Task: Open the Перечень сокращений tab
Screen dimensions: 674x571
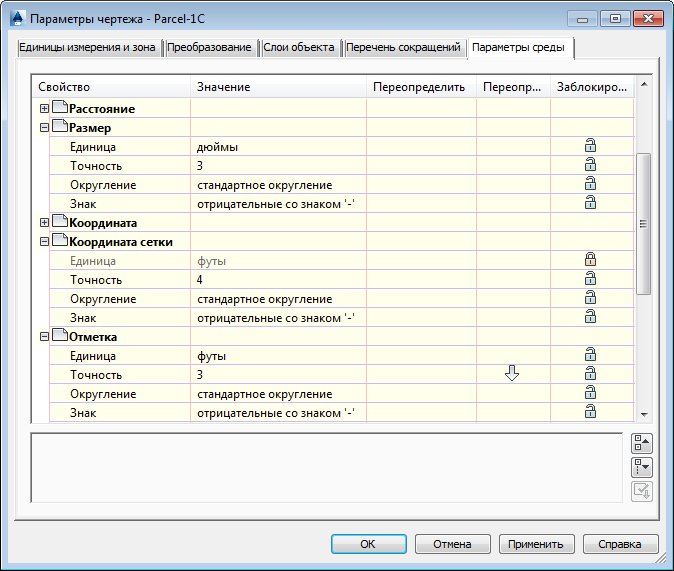Action: tap(403, 48)
